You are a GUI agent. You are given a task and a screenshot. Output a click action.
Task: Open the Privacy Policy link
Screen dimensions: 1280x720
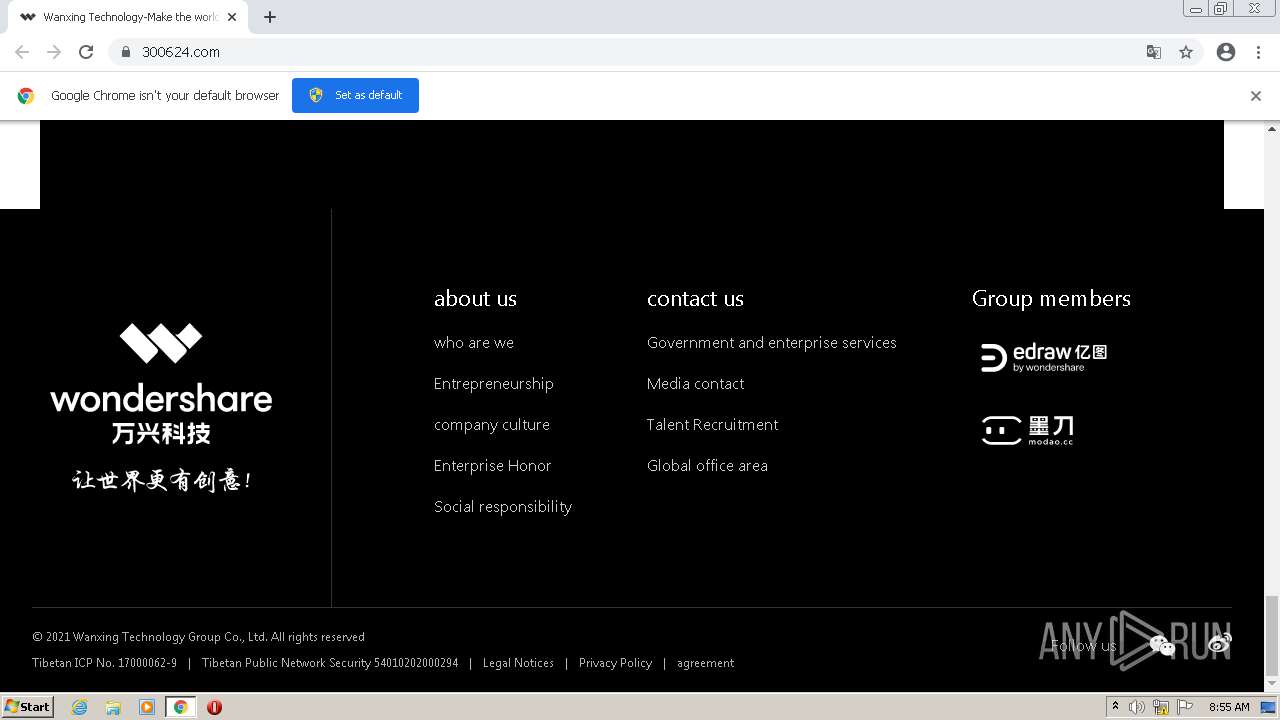pyautogui.click(x=615, y=663)
